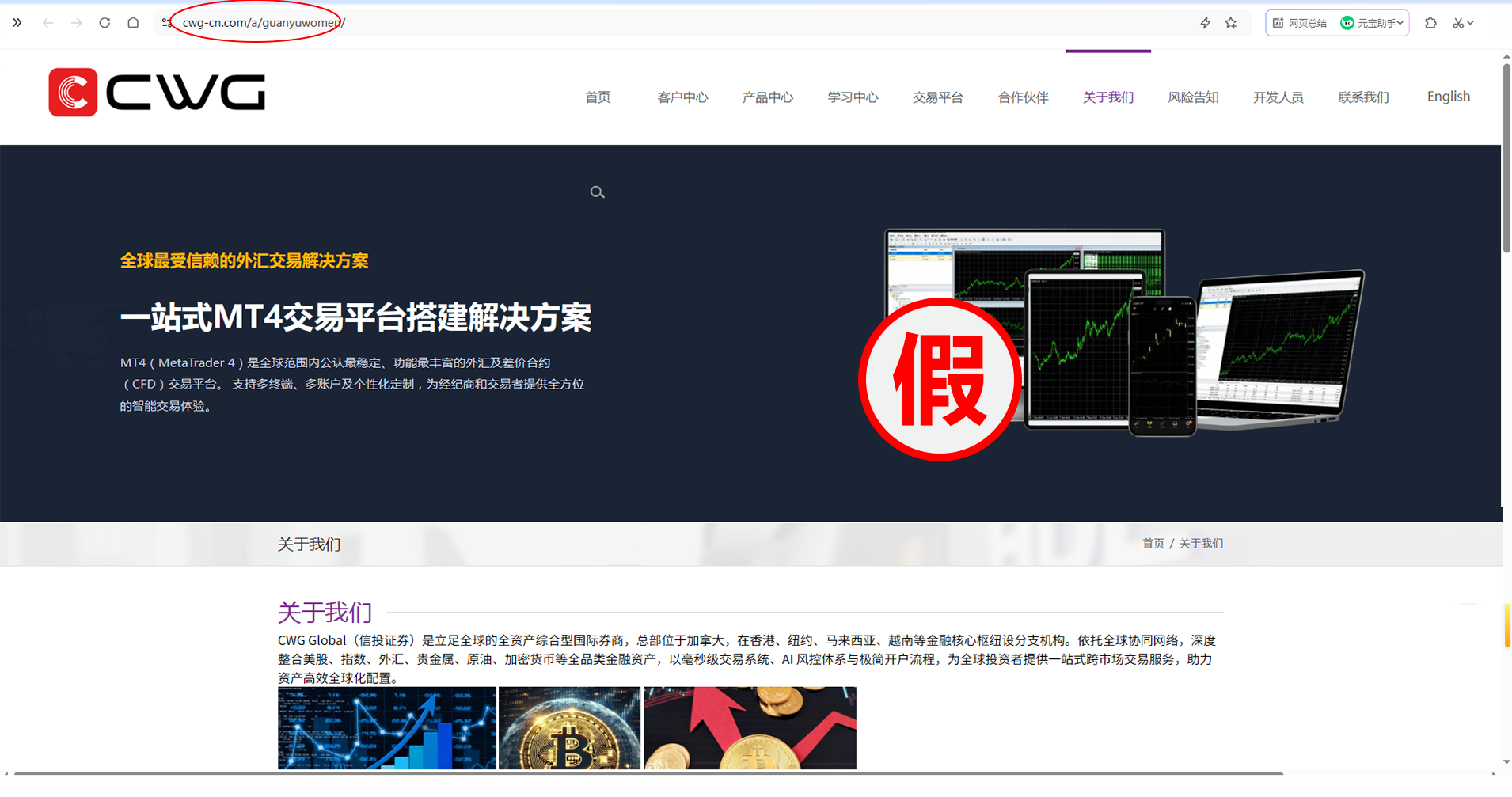Viewport: 1512px width, 797px height.
Task: Click the scissors screenshot tool icon
Action: click(1458, 23)
